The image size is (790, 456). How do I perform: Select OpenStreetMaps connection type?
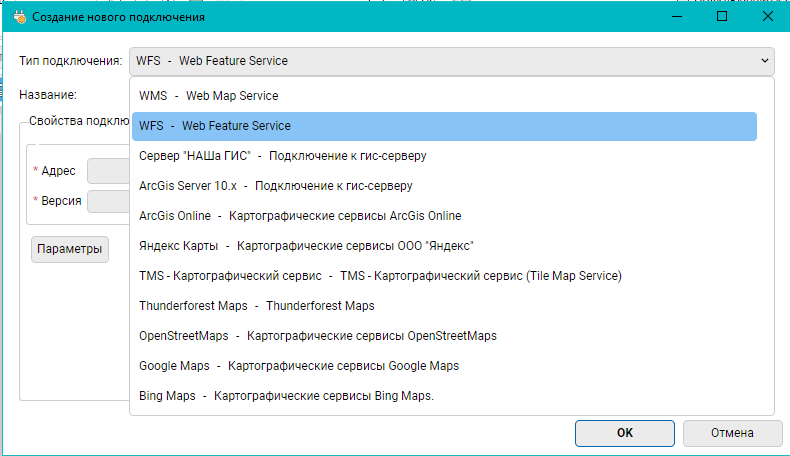[317, 336]
